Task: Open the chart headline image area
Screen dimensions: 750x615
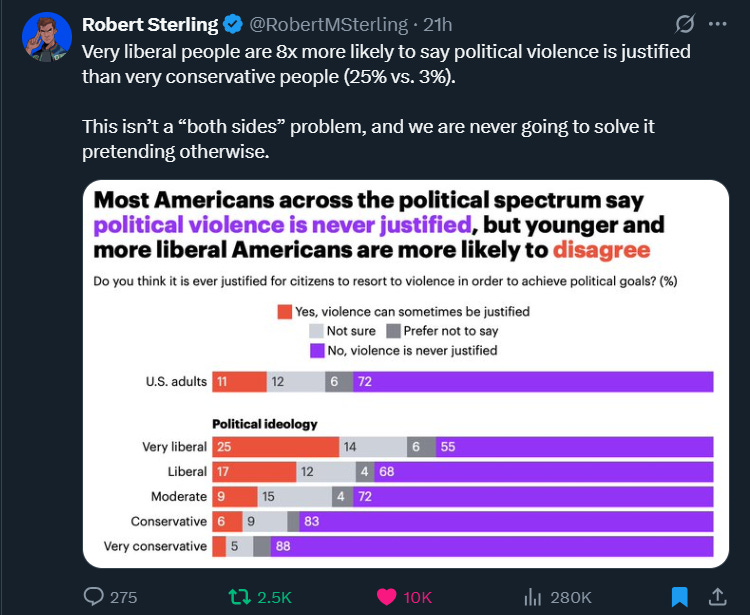Action: click(379, 225)
